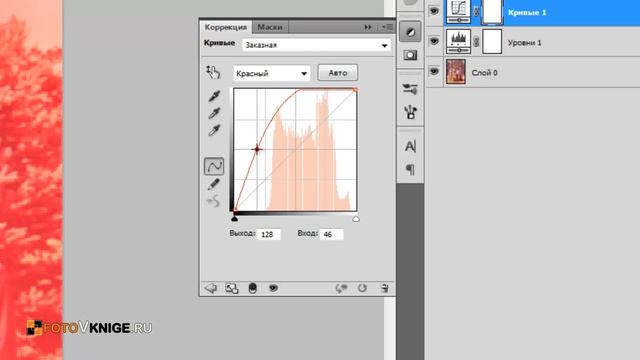The image size is (640, 360).
Task: Open the Curves panel flyout menu
Action: 387,27
